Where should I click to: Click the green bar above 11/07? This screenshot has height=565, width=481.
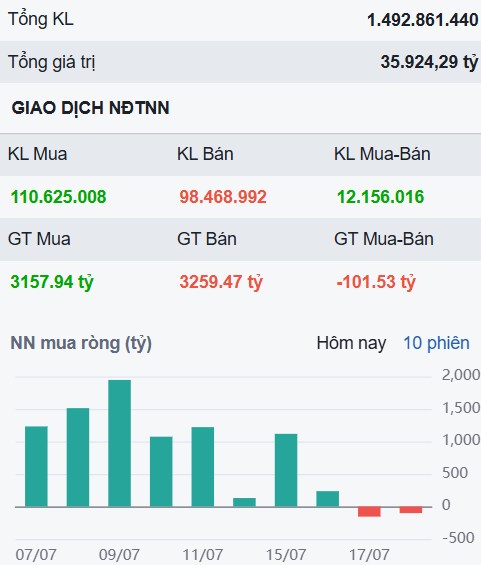tap(202, 467)
